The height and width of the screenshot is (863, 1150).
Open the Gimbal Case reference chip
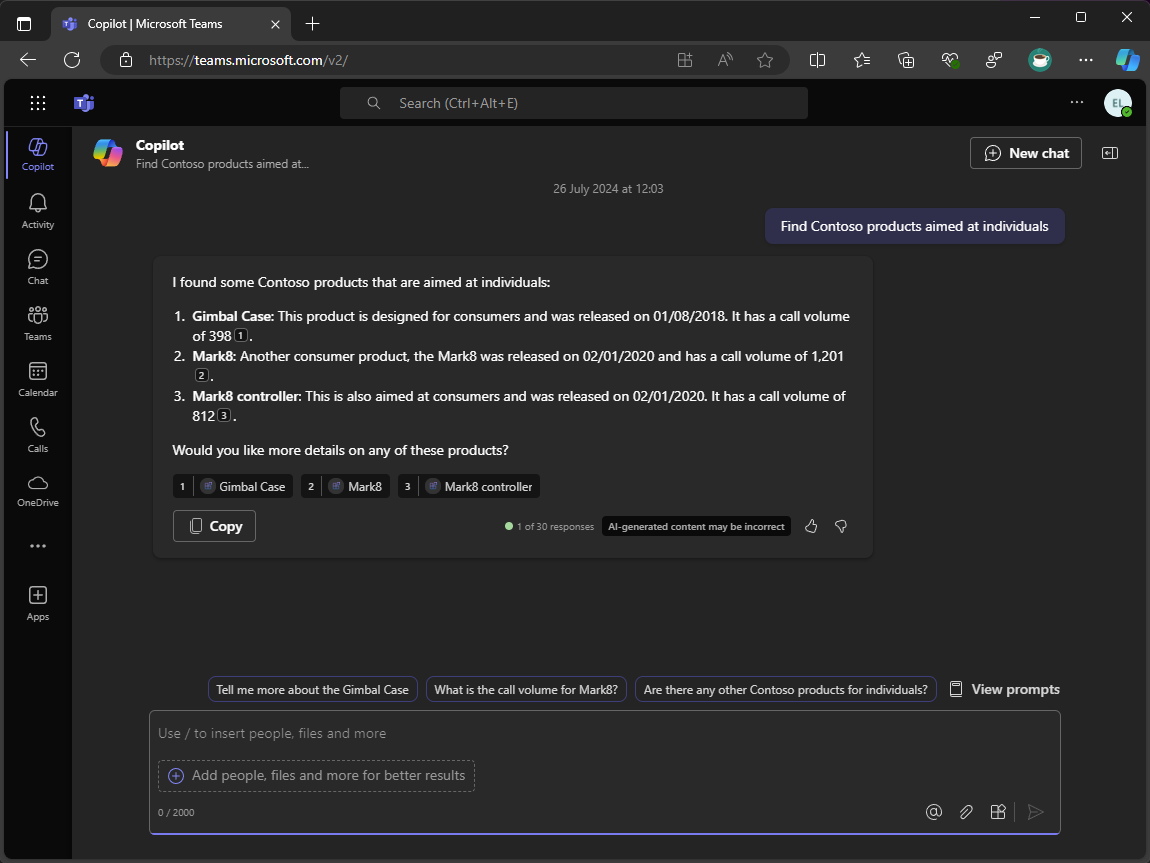click(x=232, y=486)
